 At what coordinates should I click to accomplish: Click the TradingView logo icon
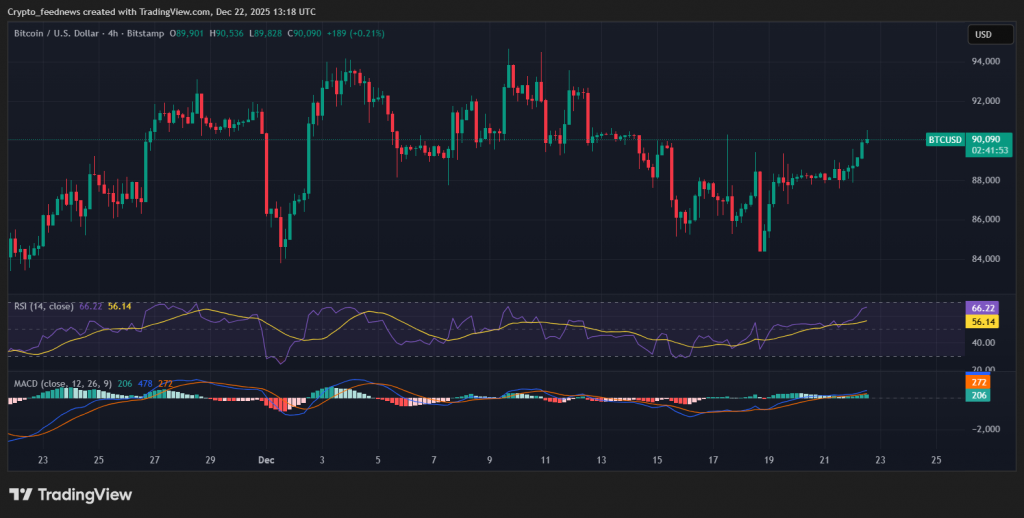tap(22, 495)
